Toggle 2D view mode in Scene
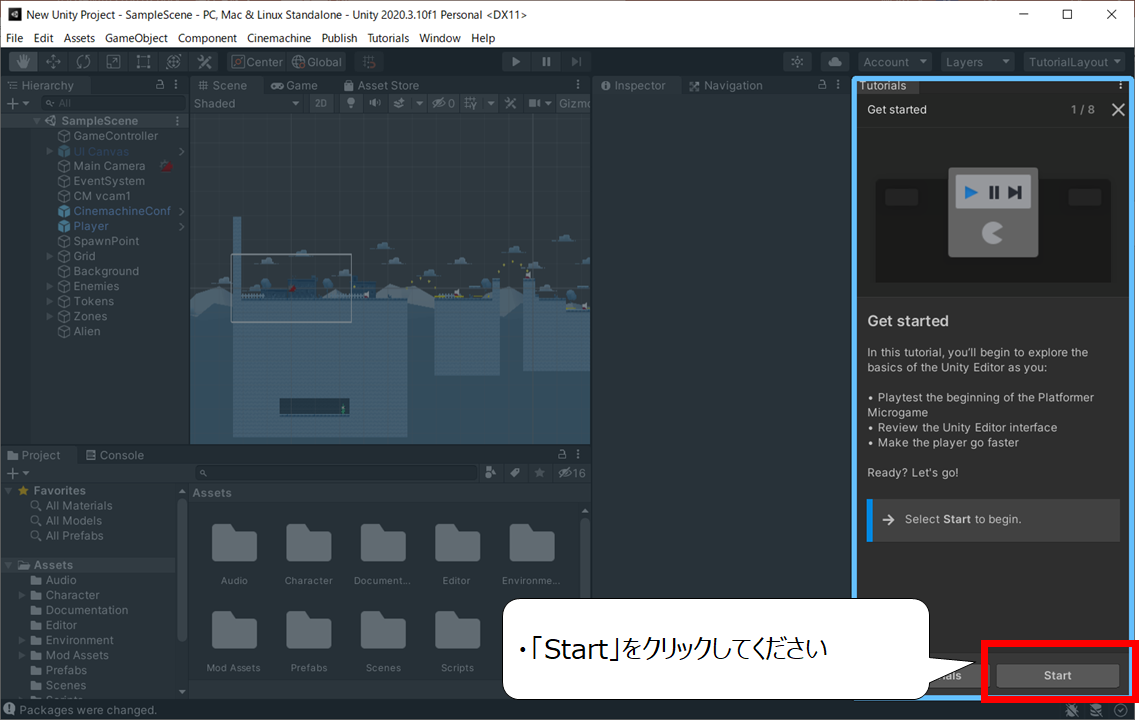Viewport: 1139px width, 720px height. coord(320,103)
